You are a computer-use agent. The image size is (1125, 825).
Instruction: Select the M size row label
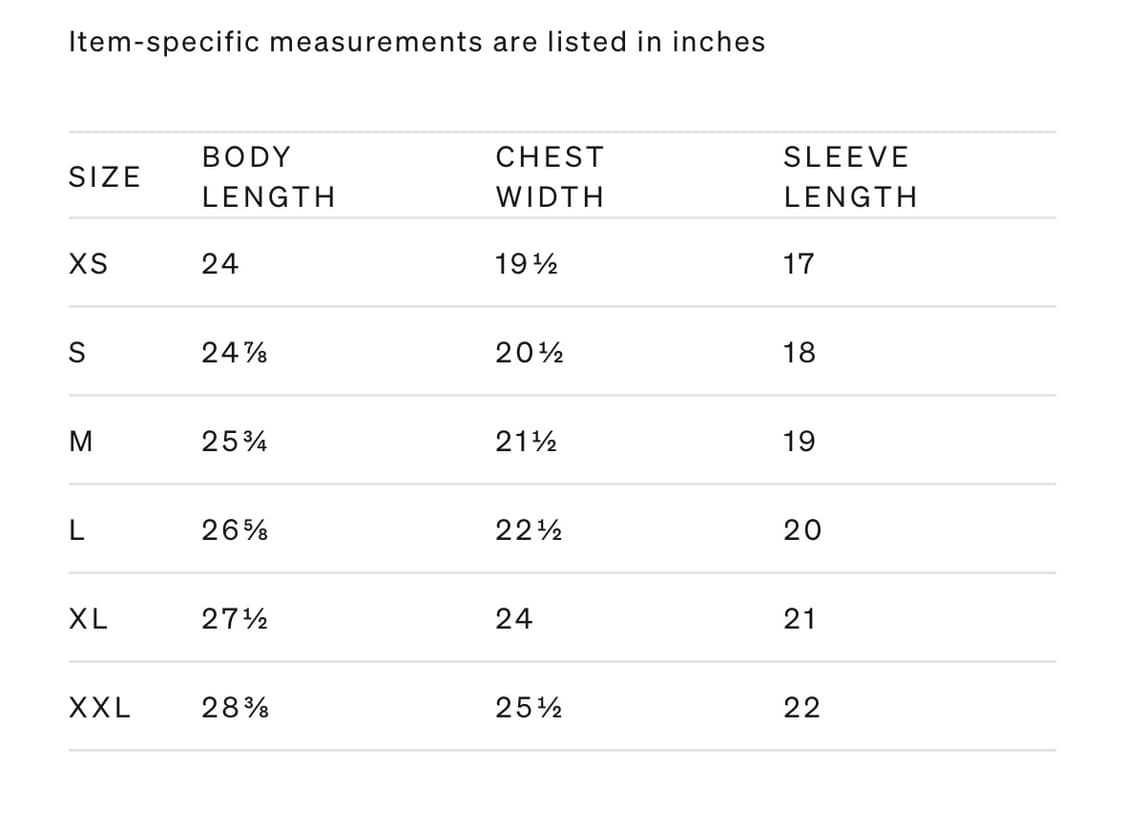coord(79,441)
